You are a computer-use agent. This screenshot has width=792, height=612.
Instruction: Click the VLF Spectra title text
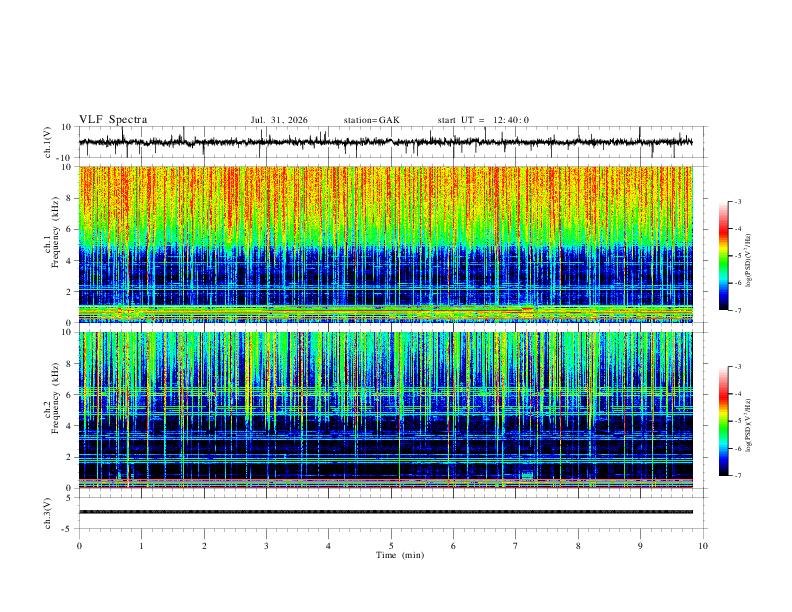pyautogui.click(x=113, y=120)
